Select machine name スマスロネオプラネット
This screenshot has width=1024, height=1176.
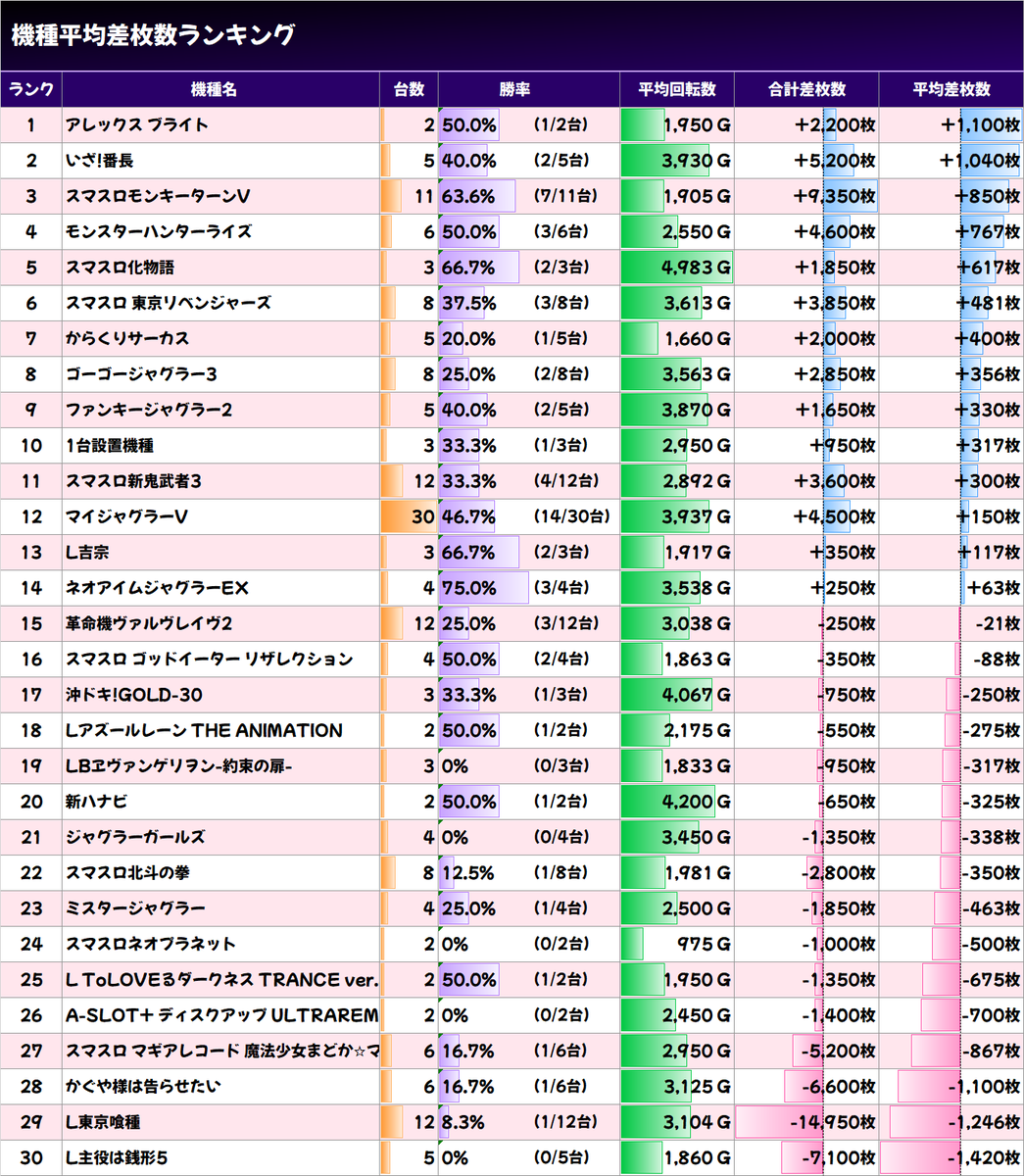point(151,944)
